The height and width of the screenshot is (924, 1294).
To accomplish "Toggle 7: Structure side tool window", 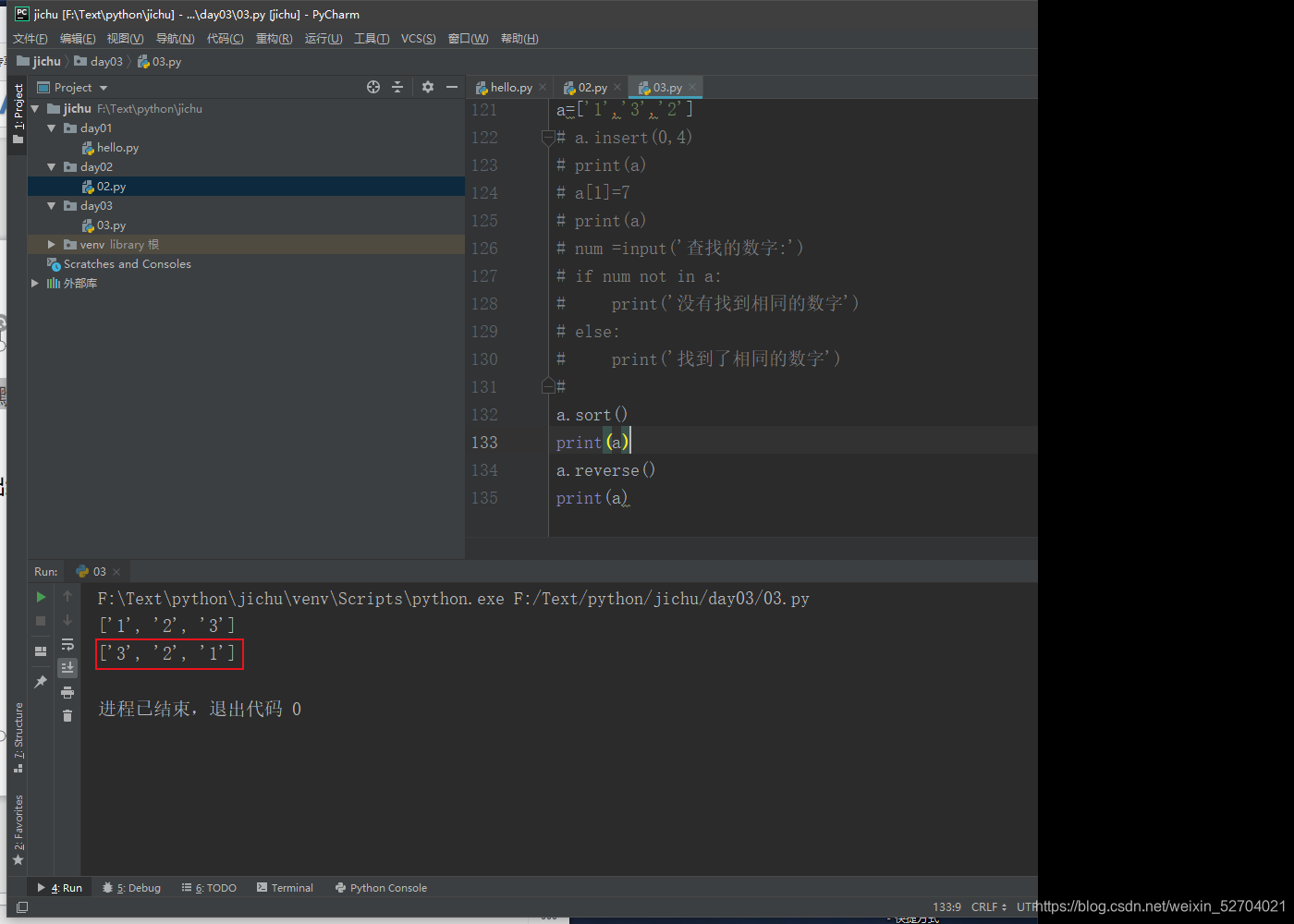I will tap(18, 737).
